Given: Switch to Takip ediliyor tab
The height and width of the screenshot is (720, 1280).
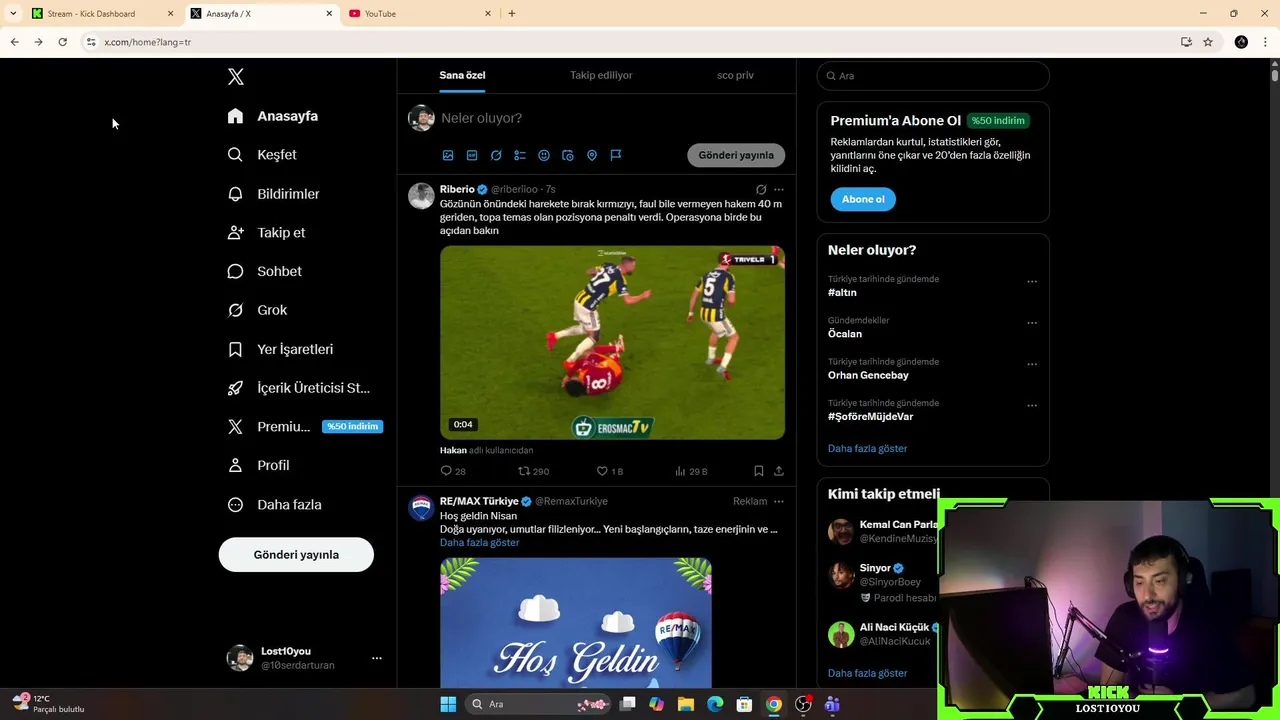Looking at the screenshot, I should coord(601,75).
